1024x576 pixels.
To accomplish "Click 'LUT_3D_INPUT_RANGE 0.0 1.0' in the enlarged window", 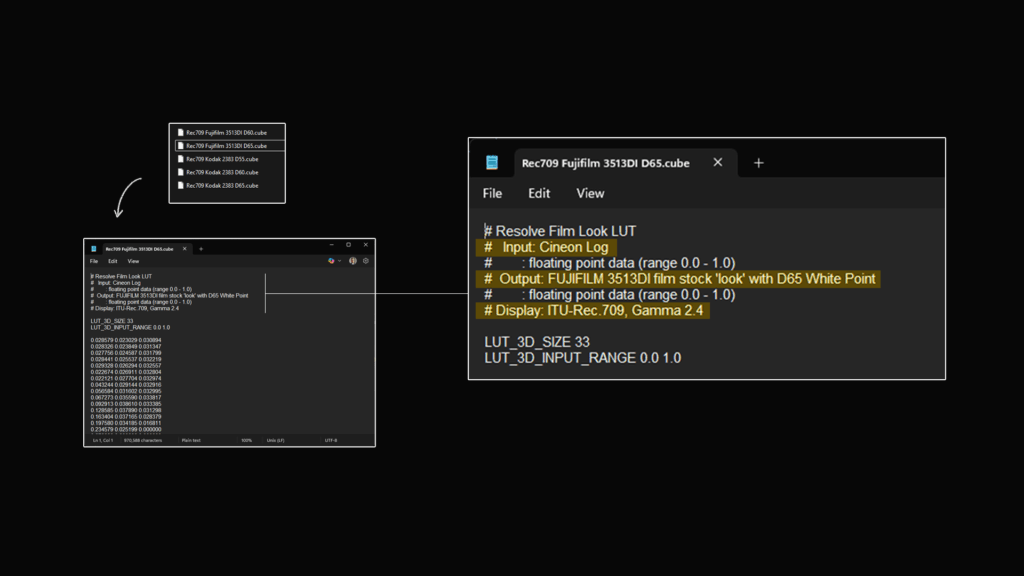I will pyautogui.click(x=583, y=358).
